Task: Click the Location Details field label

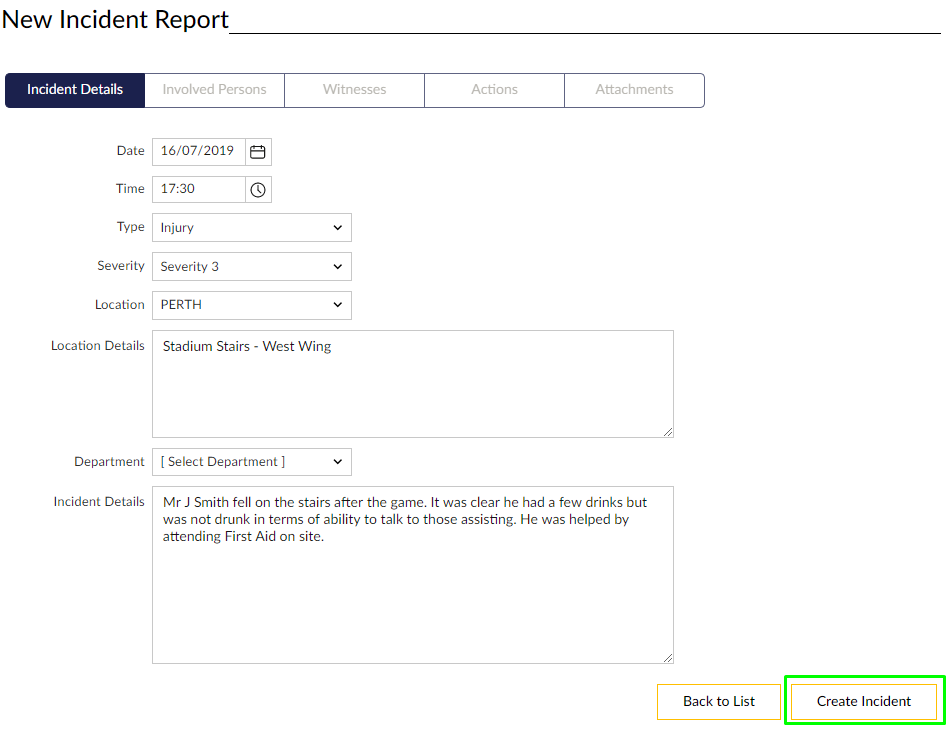Action: tap(98, 346)
